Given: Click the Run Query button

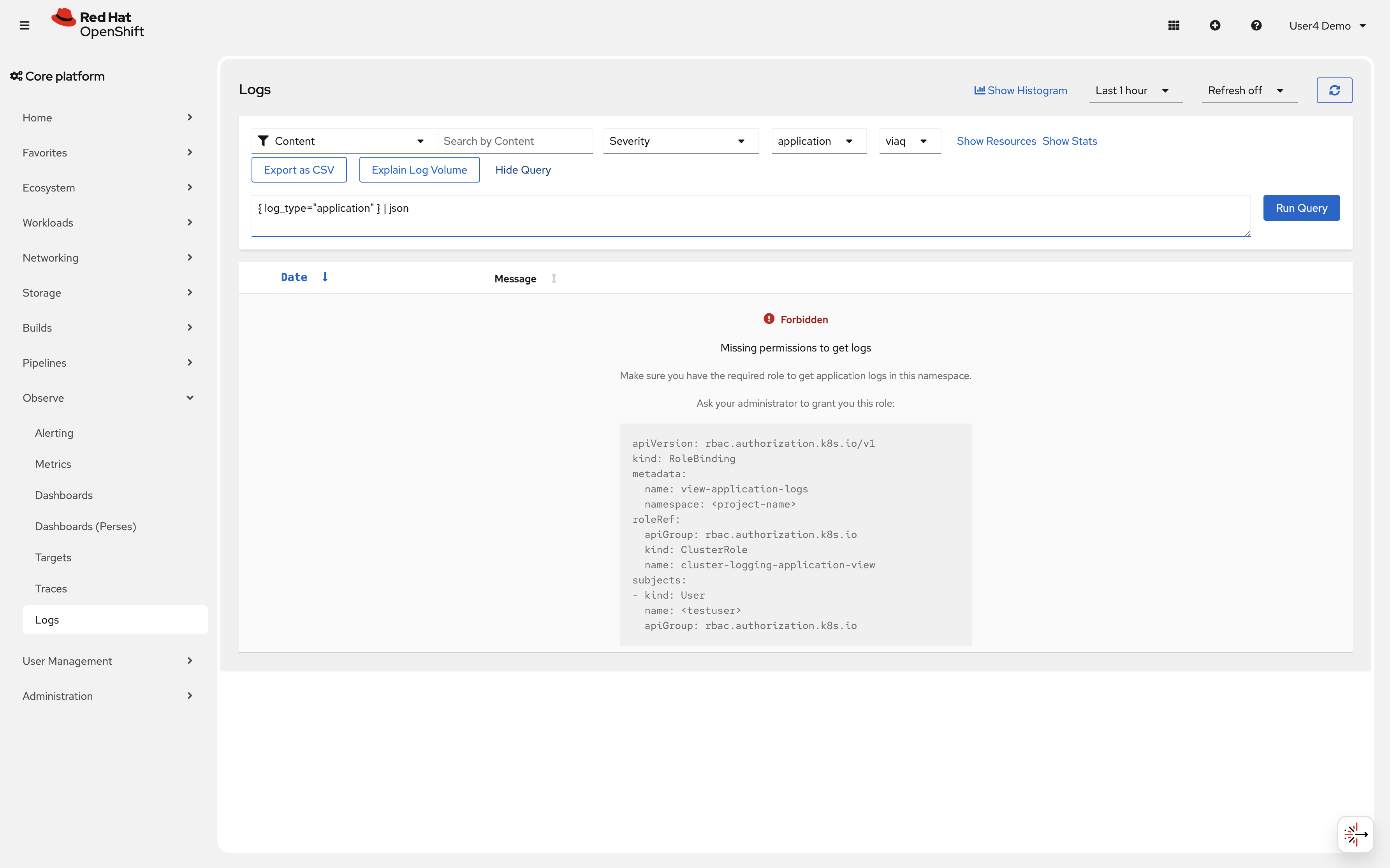Looking at the screenshot, I should (1300, 207).
